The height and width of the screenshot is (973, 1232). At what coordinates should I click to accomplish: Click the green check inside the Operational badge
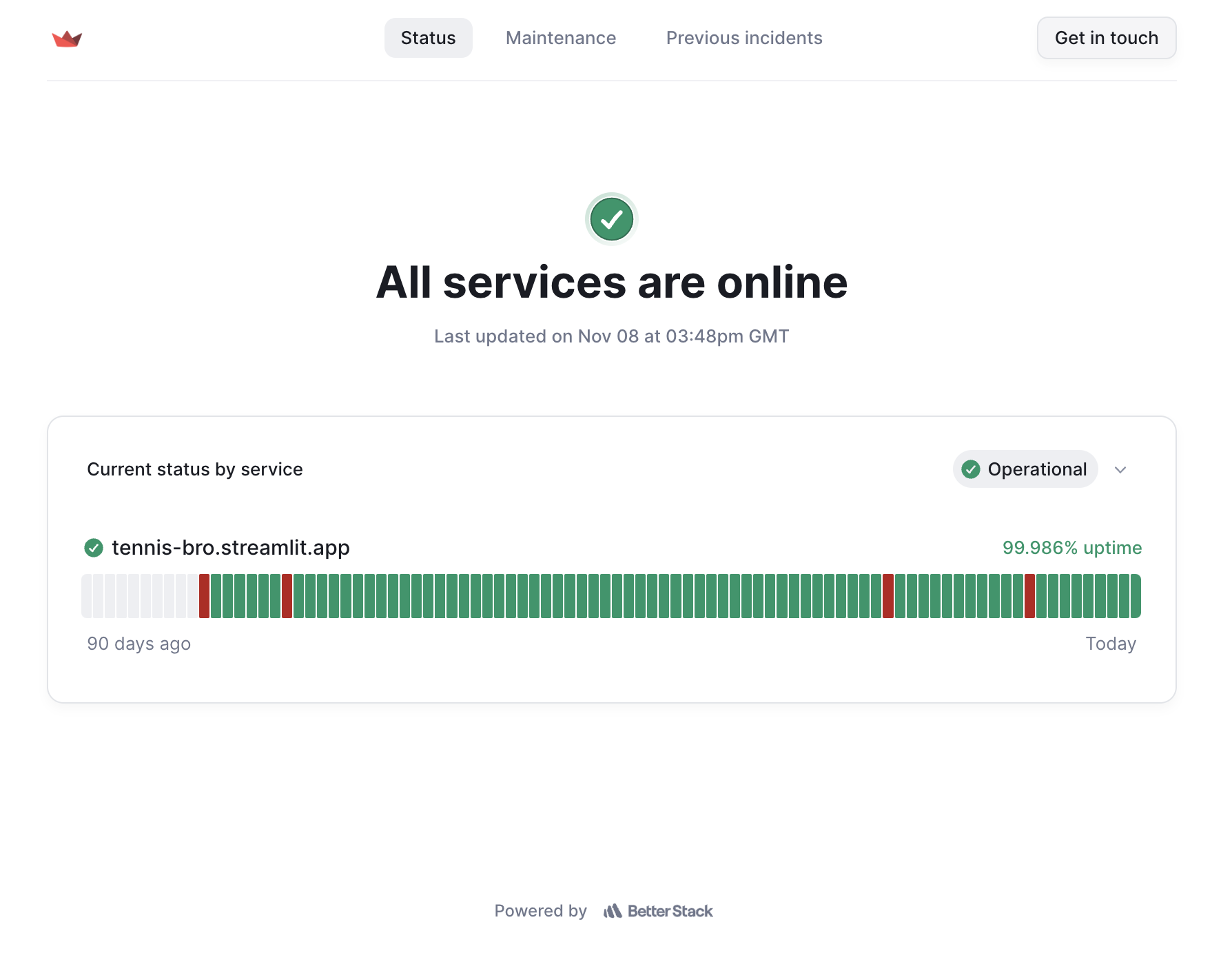(971, 469)
